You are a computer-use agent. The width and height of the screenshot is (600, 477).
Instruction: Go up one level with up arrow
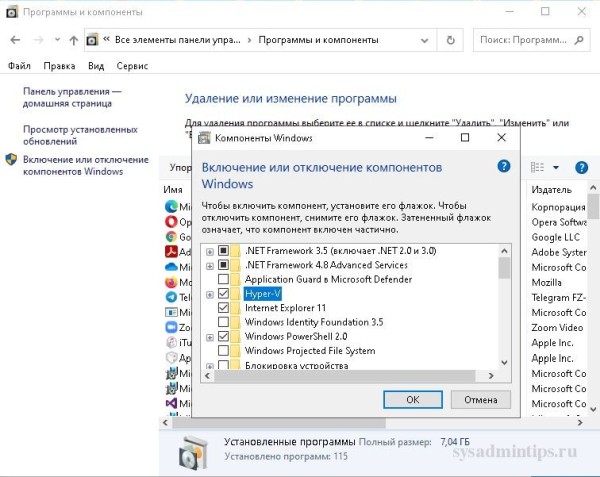(x=74, y=40)
